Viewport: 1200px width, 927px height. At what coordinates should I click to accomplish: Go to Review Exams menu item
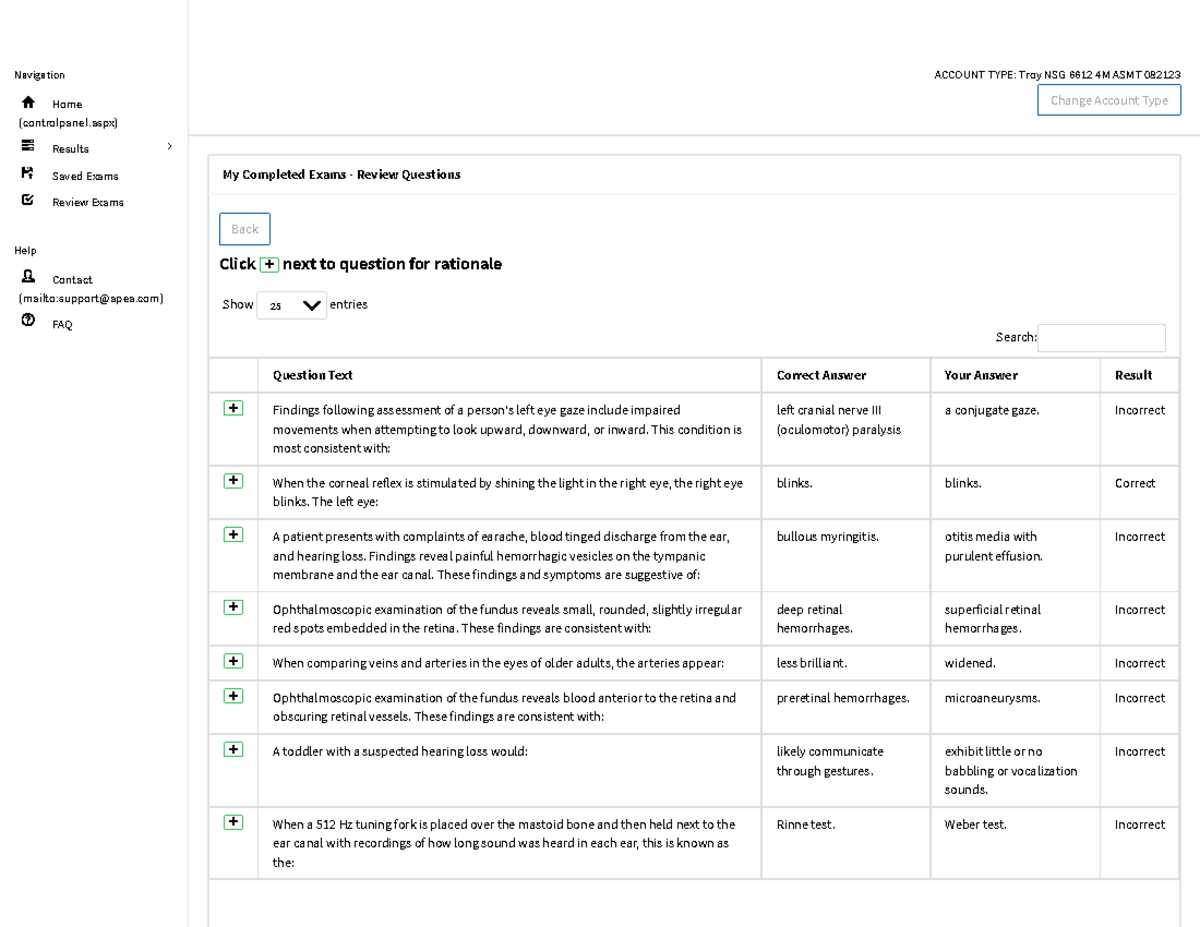click(88, 202)
